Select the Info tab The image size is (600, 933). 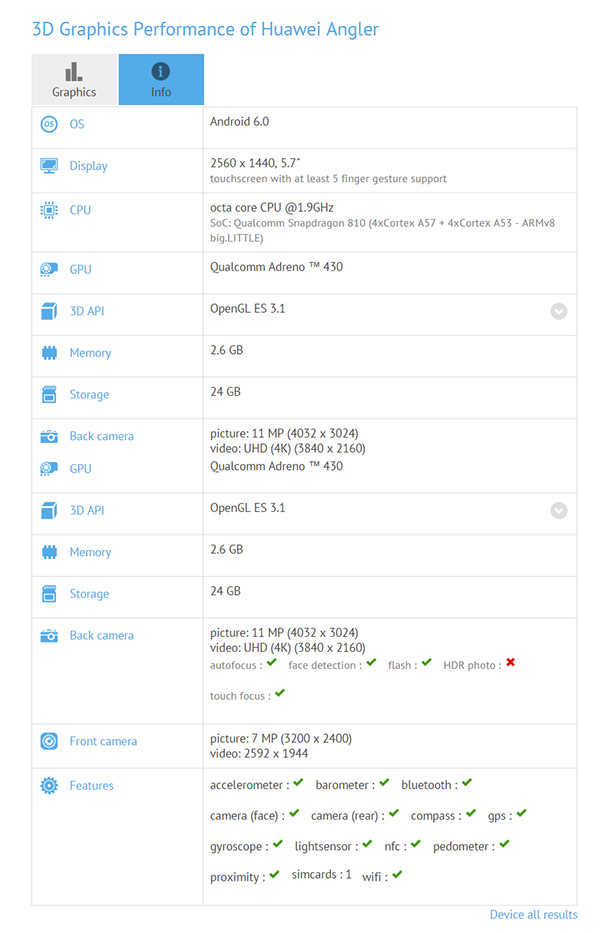coord(161,80)
